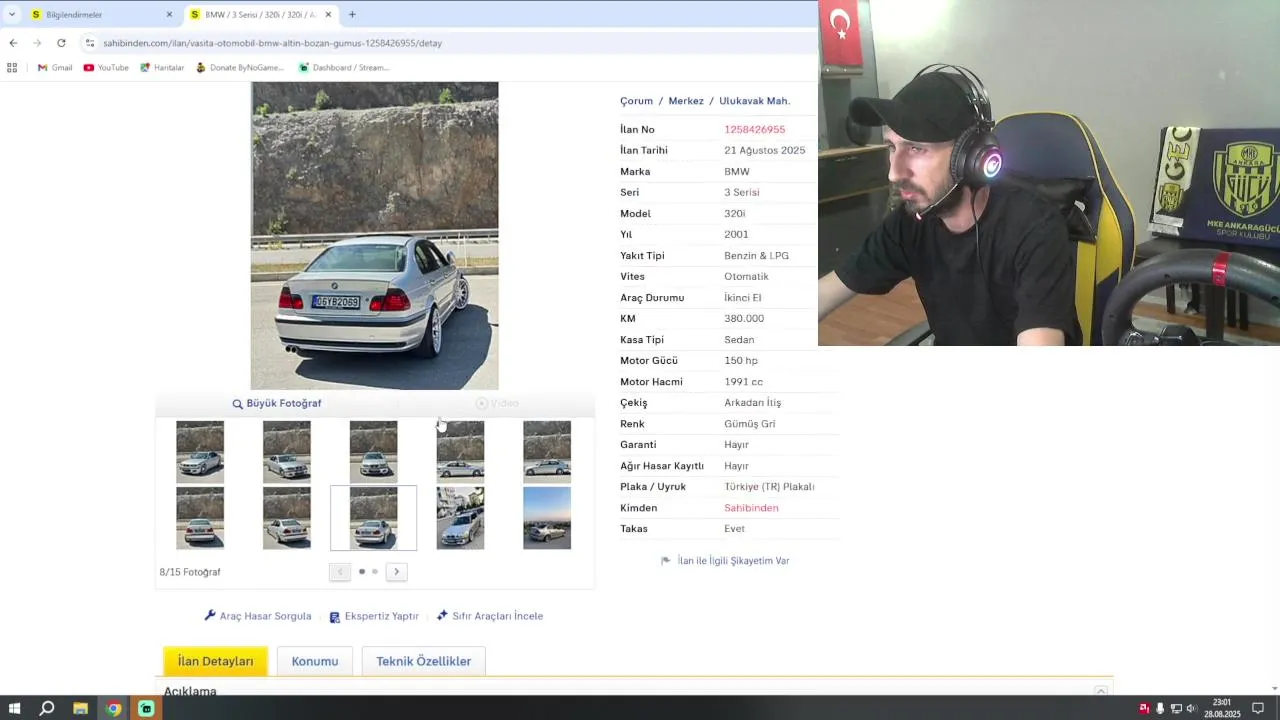The width and height of the screenshot is (1280, 720).
Task: Select the third thumbnail in top row
Action: point(373,452)
